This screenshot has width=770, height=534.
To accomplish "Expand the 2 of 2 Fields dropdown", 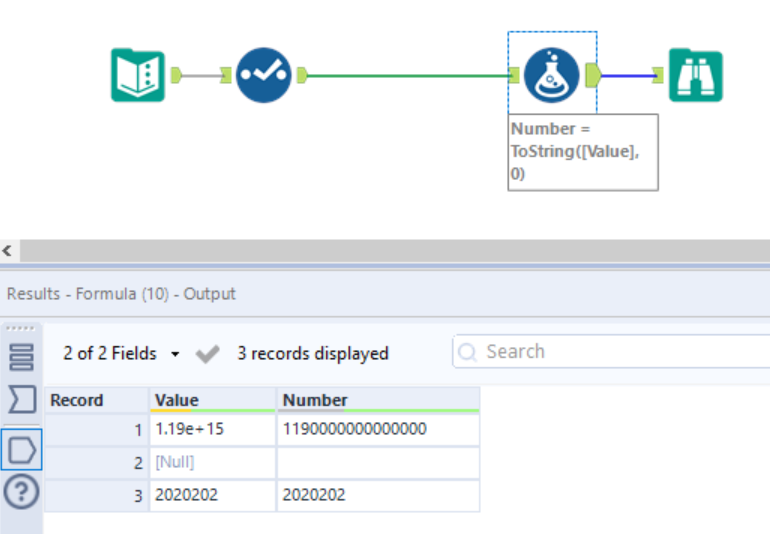I will 121,354.
